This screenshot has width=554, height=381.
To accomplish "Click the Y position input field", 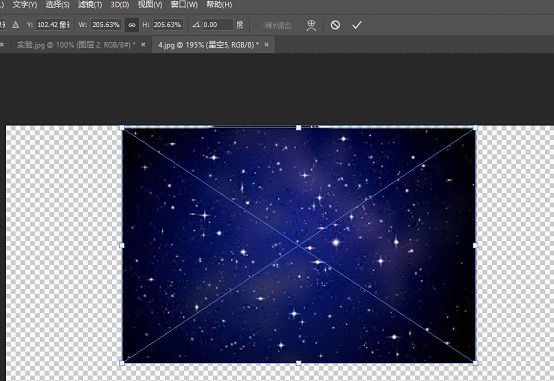I will click(53, 25).
